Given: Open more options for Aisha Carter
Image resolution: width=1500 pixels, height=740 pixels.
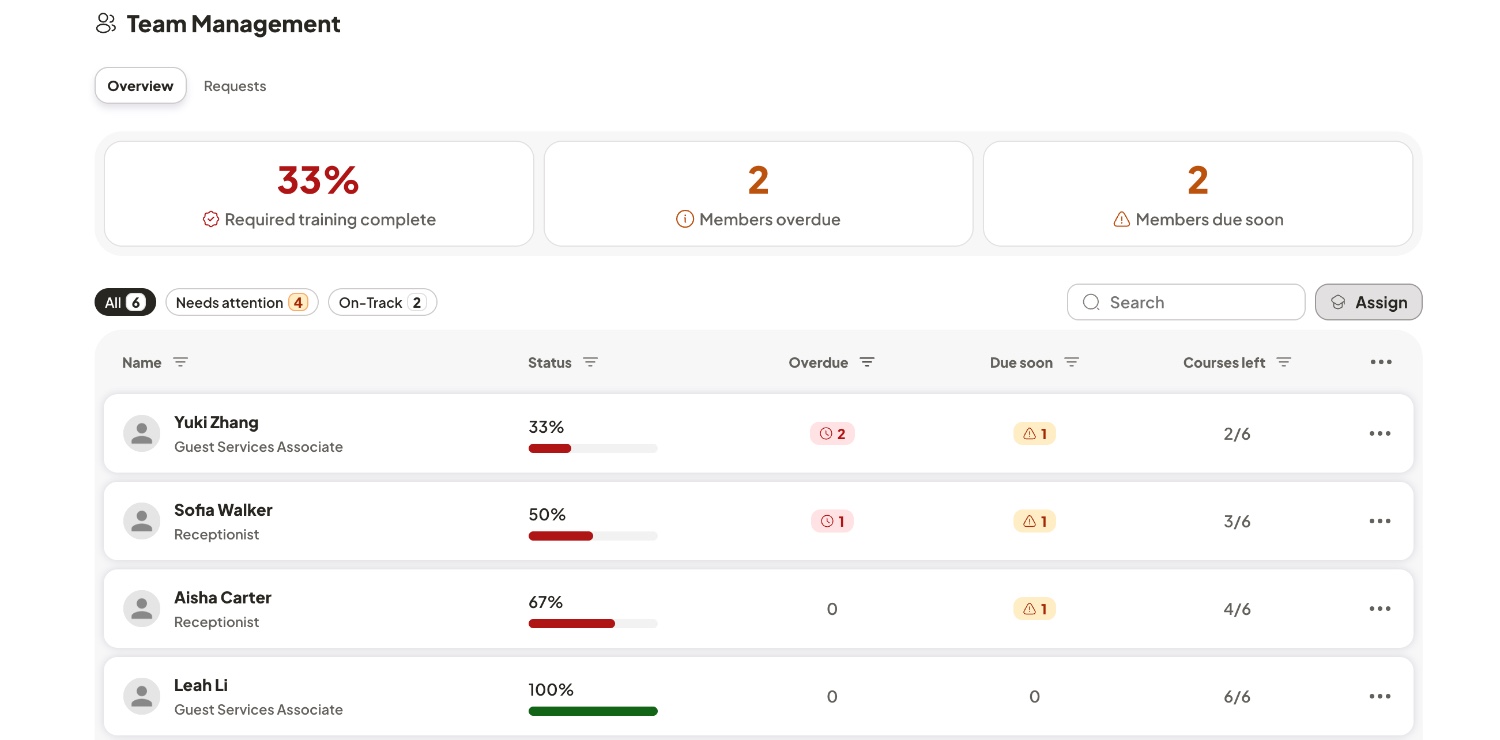Looking at the screenshot, I should click(x=1380, y=609).
